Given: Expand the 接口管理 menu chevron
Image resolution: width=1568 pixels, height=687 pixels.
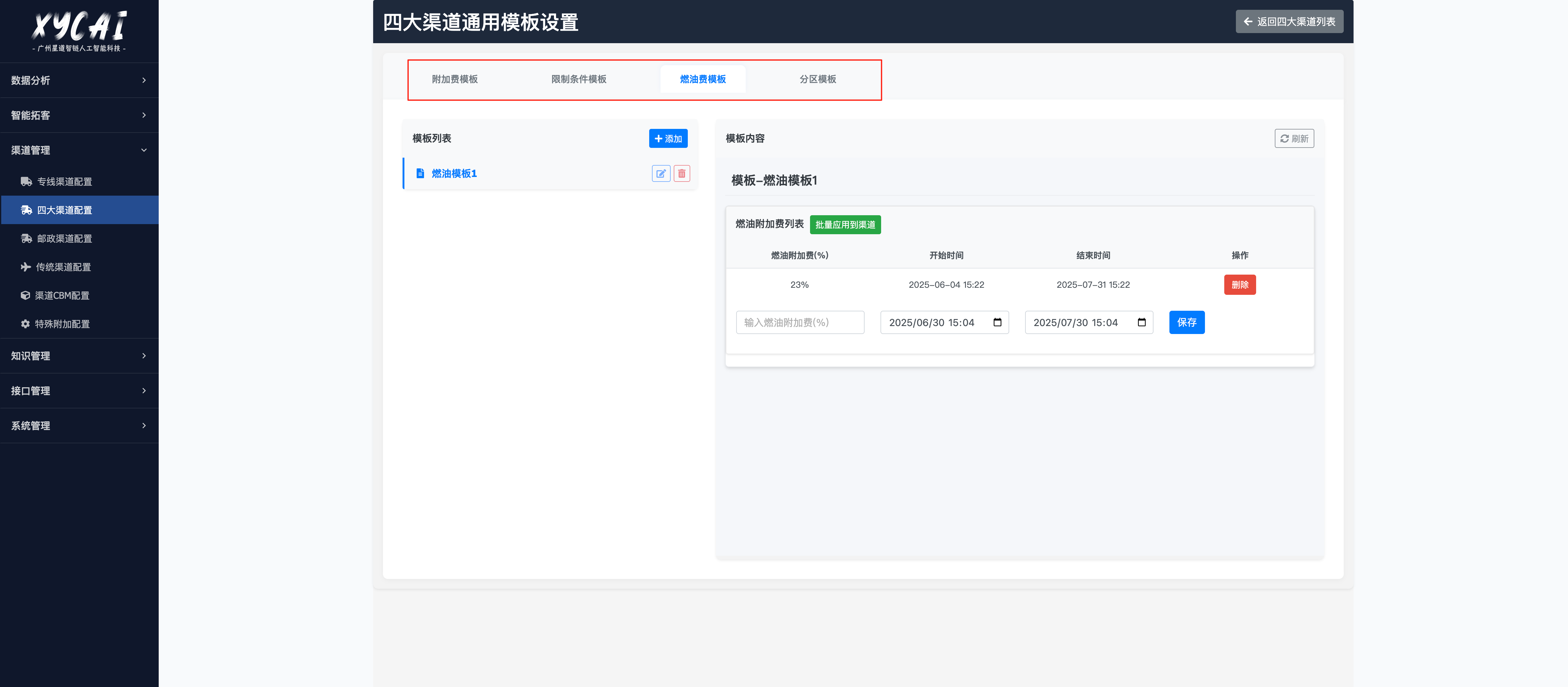Looking at the screenshot, I should 144,391.
